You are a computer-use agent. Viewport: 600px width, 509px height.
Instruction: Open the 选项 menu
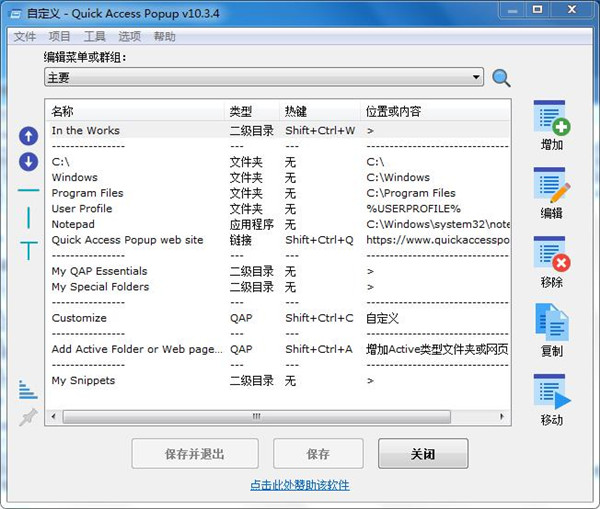click(x=130, y=37)
